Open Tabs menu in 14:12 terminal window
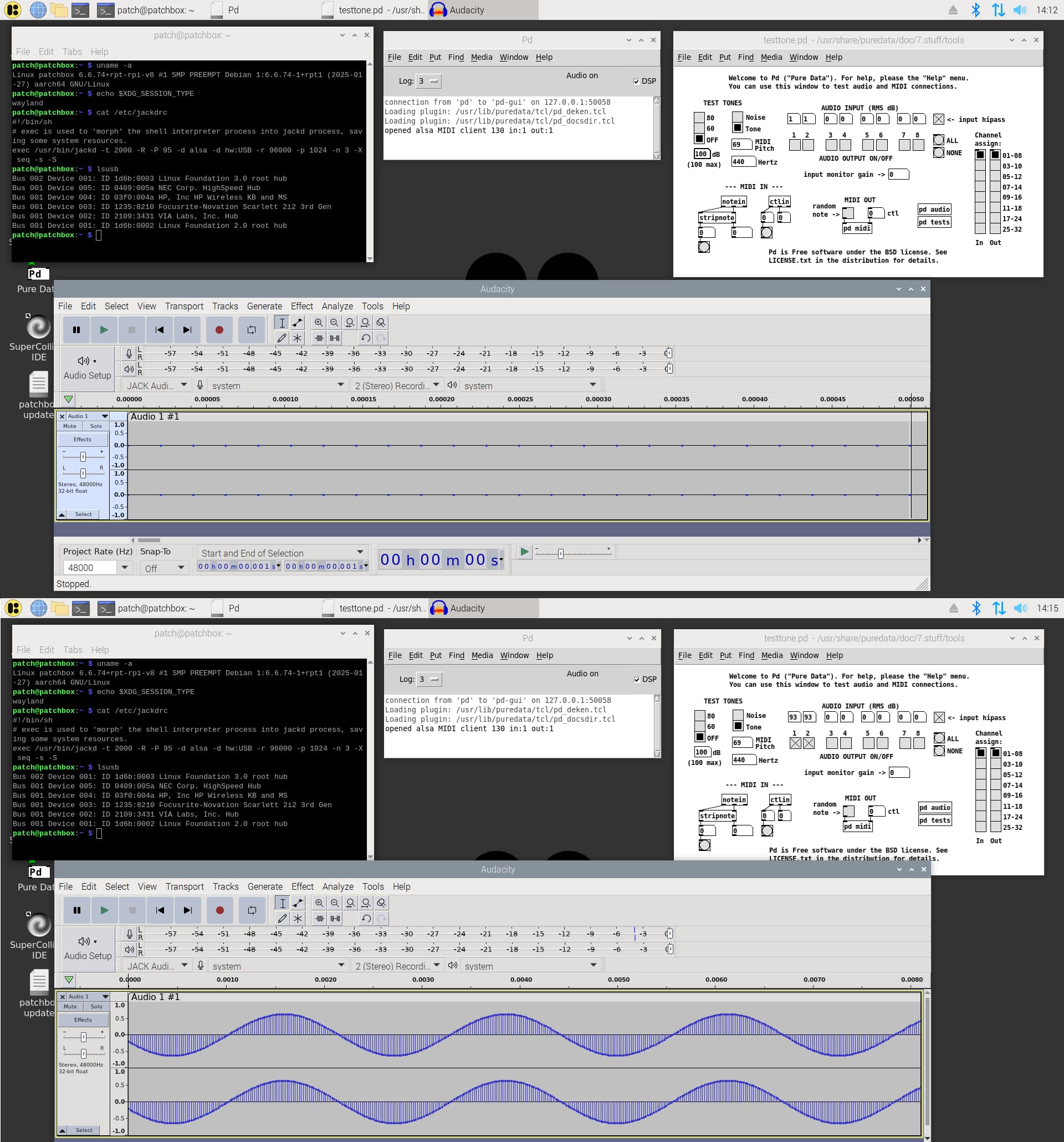 click(x=72, y=52)
